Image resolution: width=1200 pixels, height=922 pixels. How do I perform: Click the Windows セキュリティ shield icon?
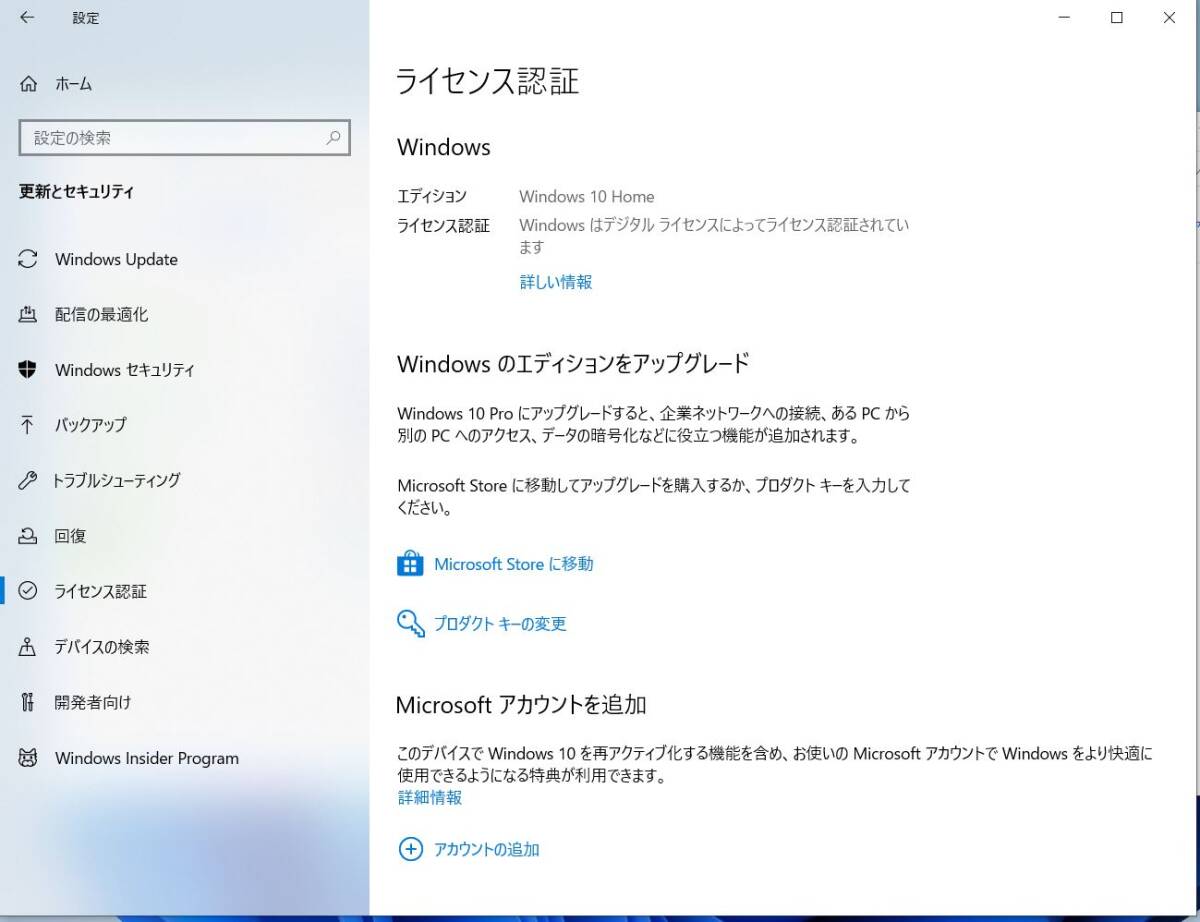28,370
